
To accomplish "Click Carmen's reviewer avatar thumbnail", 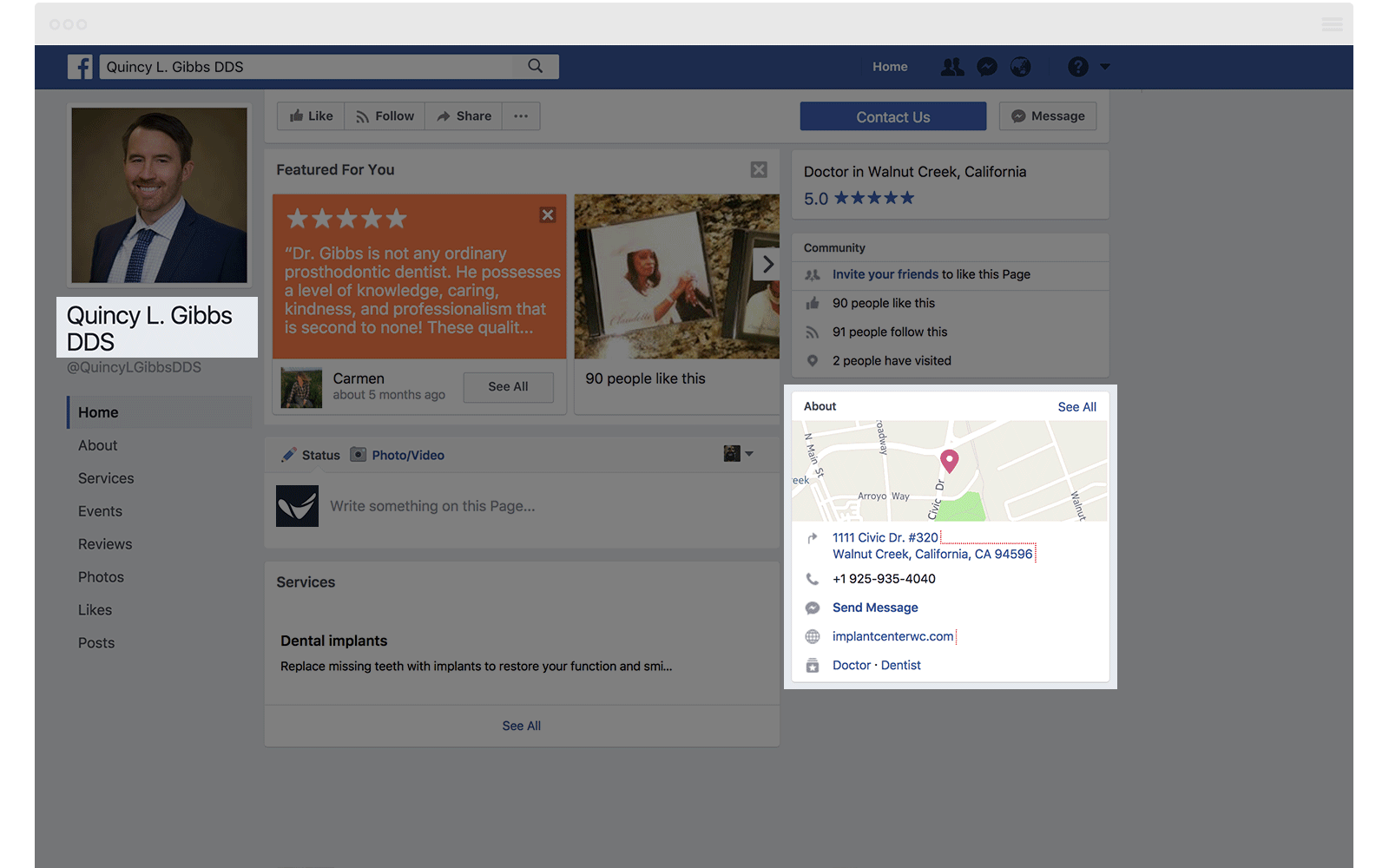I will [x=301, y=387].
